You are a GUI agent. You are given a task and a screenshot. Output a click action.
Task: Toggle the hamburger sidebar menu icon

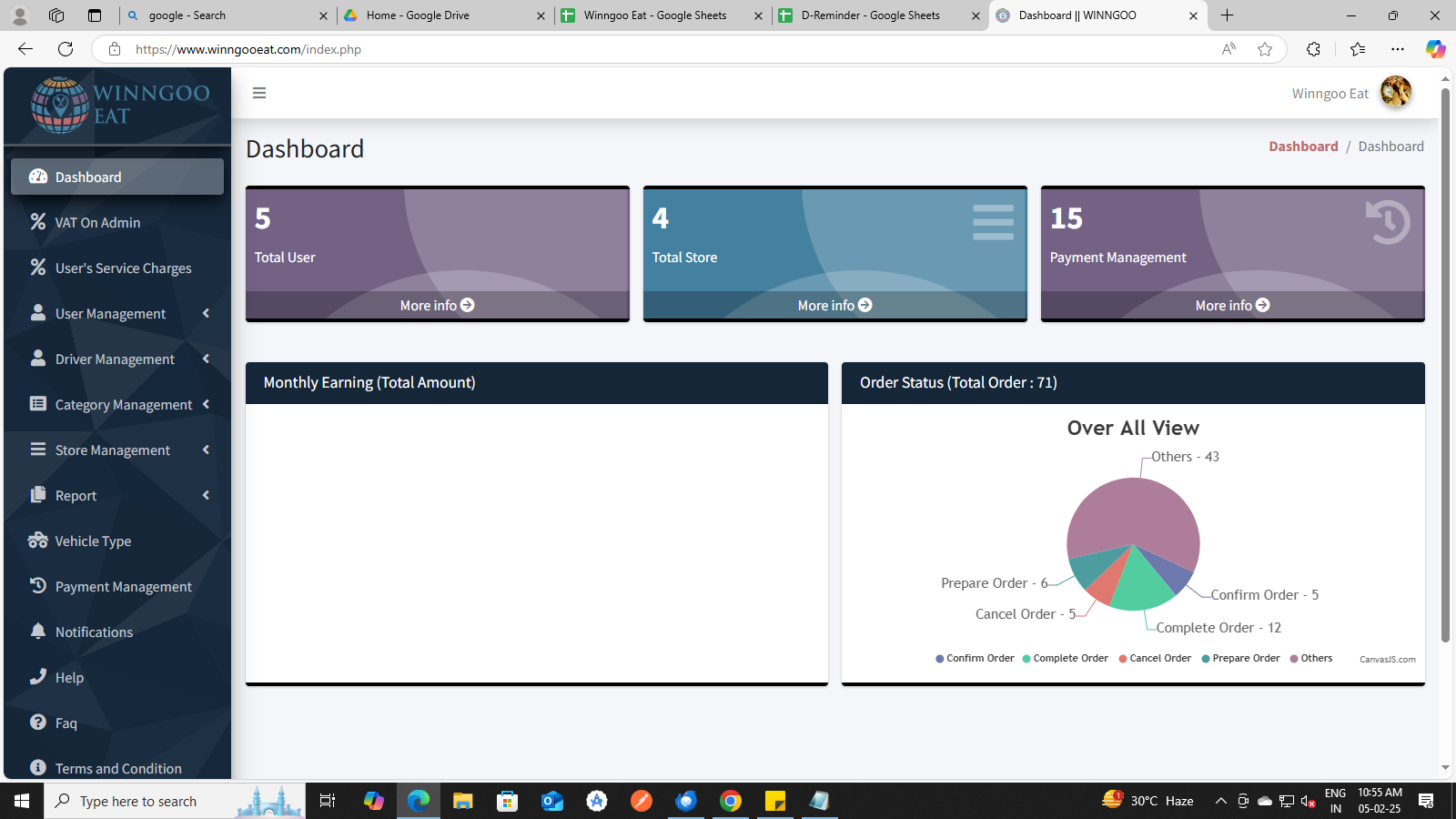pyautogui.click(x=259, y=93)
